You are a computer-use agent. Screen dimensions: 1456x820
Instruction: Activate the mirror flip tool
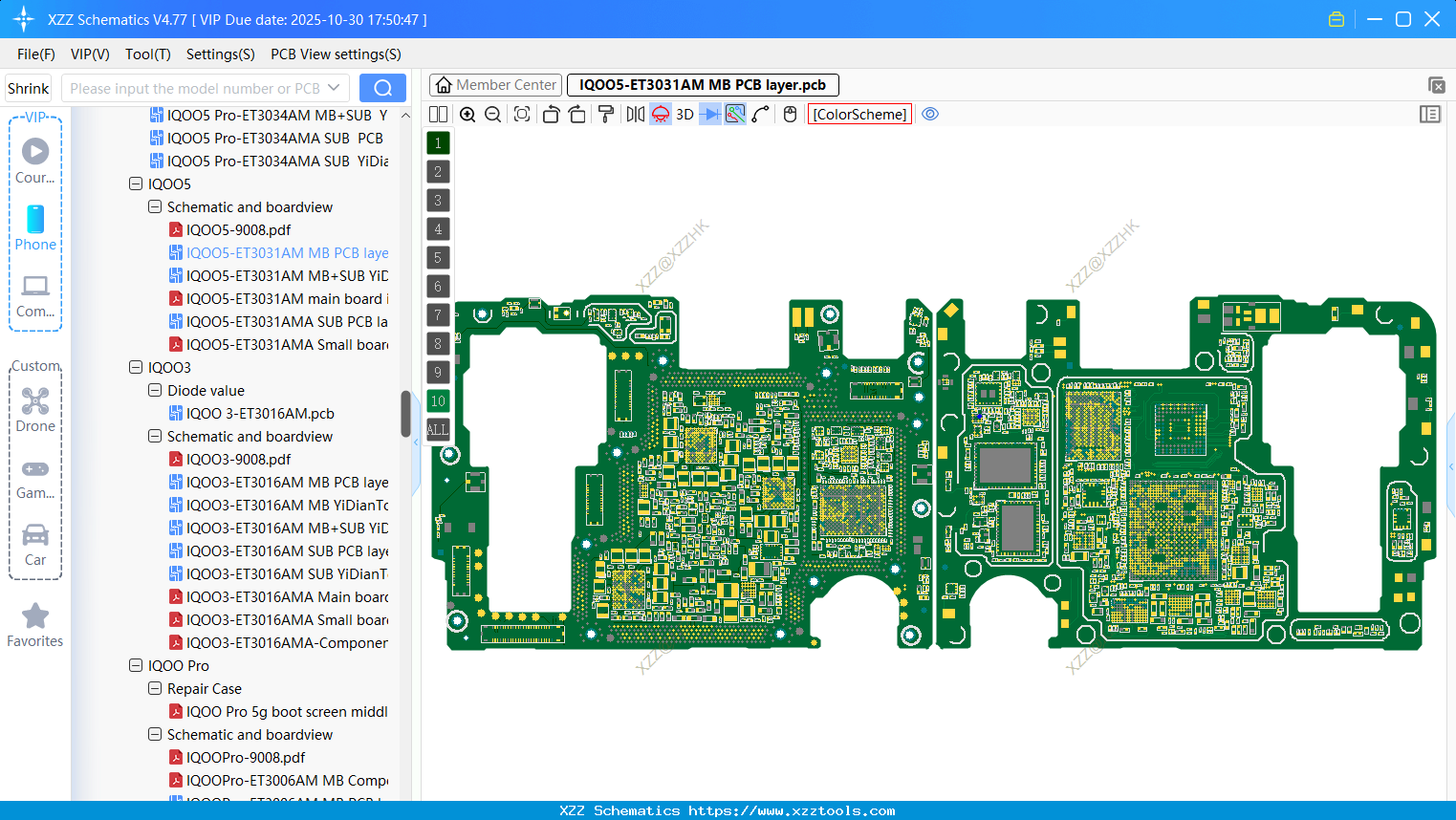coord(635,114)
